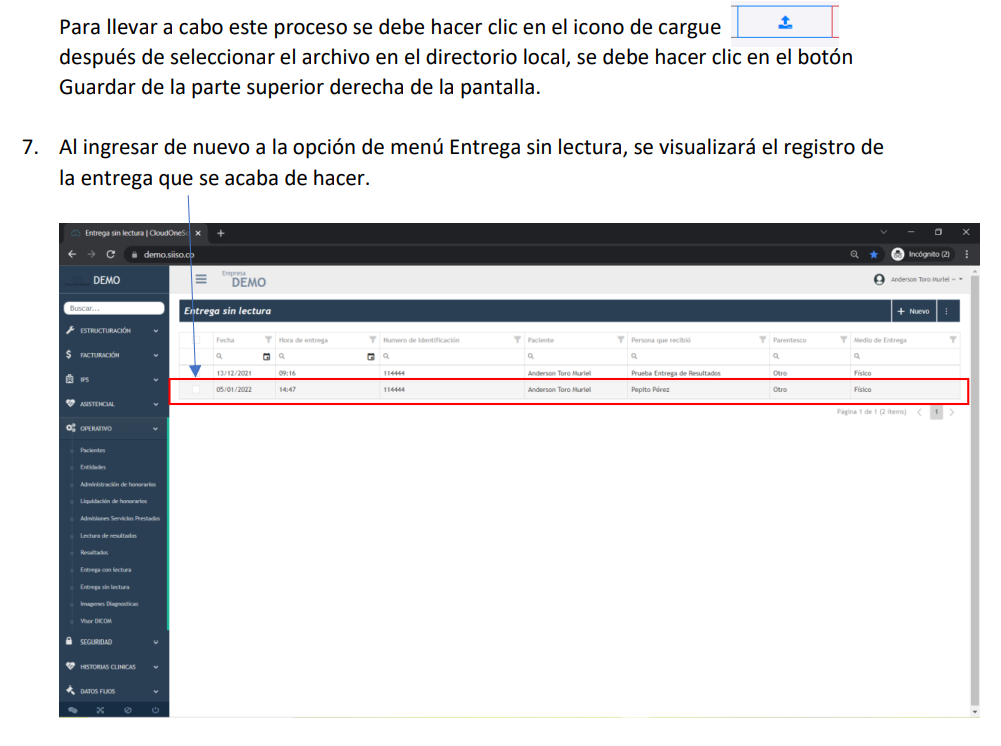The width and height of the screenshot is (1001, 746).
Task: Click the circle-slash icon in the sidebar footer
Action: click(x=128, y=710)
